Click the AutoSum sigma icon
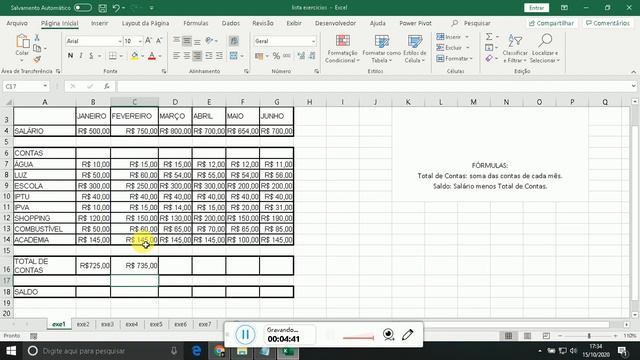 click(x=489, y=37)
